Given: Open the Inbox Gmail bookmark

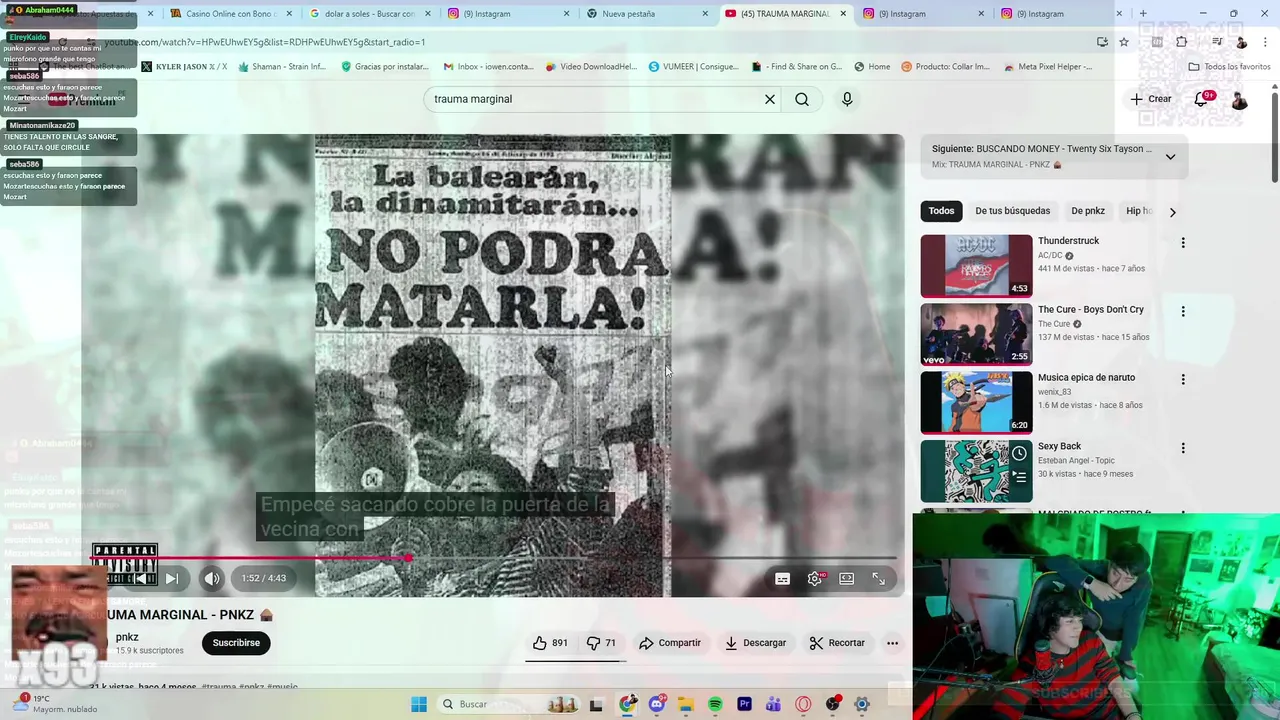Looking at the screenshot, I should [x=488, y=67].
